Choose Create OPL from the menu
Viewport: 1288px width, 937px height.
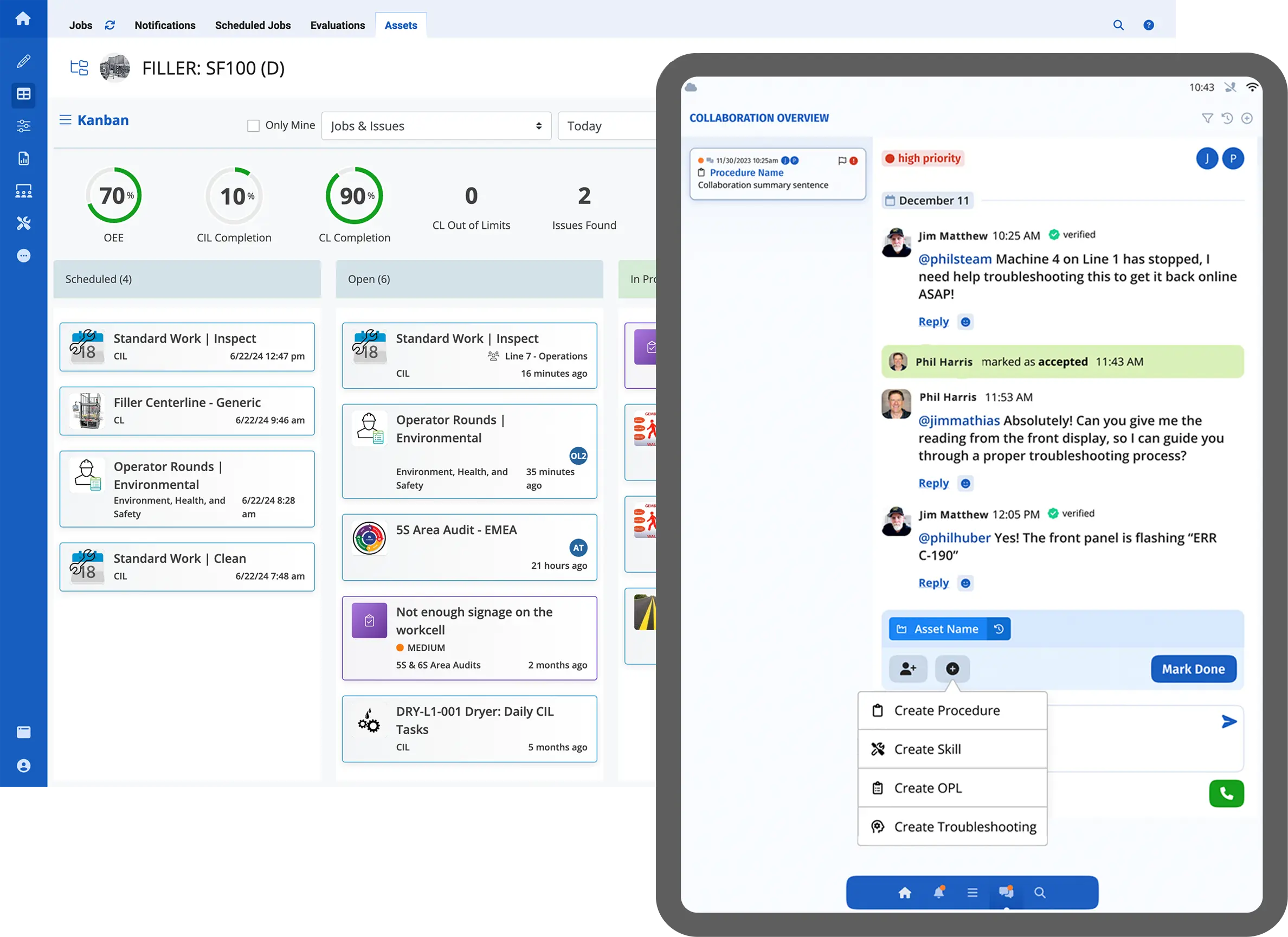(x=952, y=788)
